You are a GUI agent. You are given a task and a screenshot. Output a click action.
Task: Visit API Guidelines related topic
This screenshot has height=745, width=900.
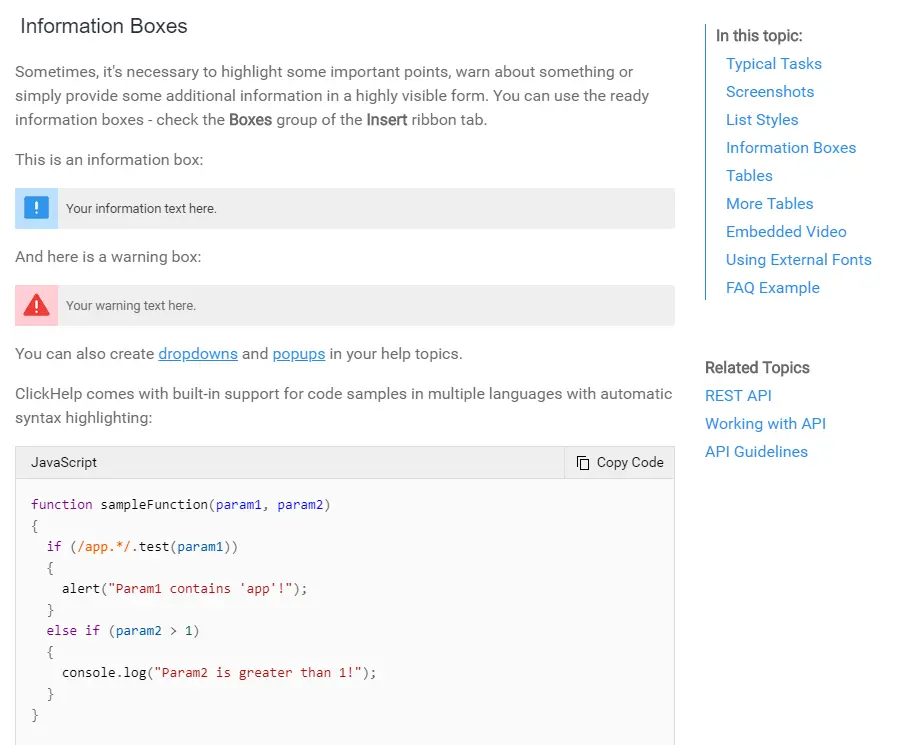755,452
